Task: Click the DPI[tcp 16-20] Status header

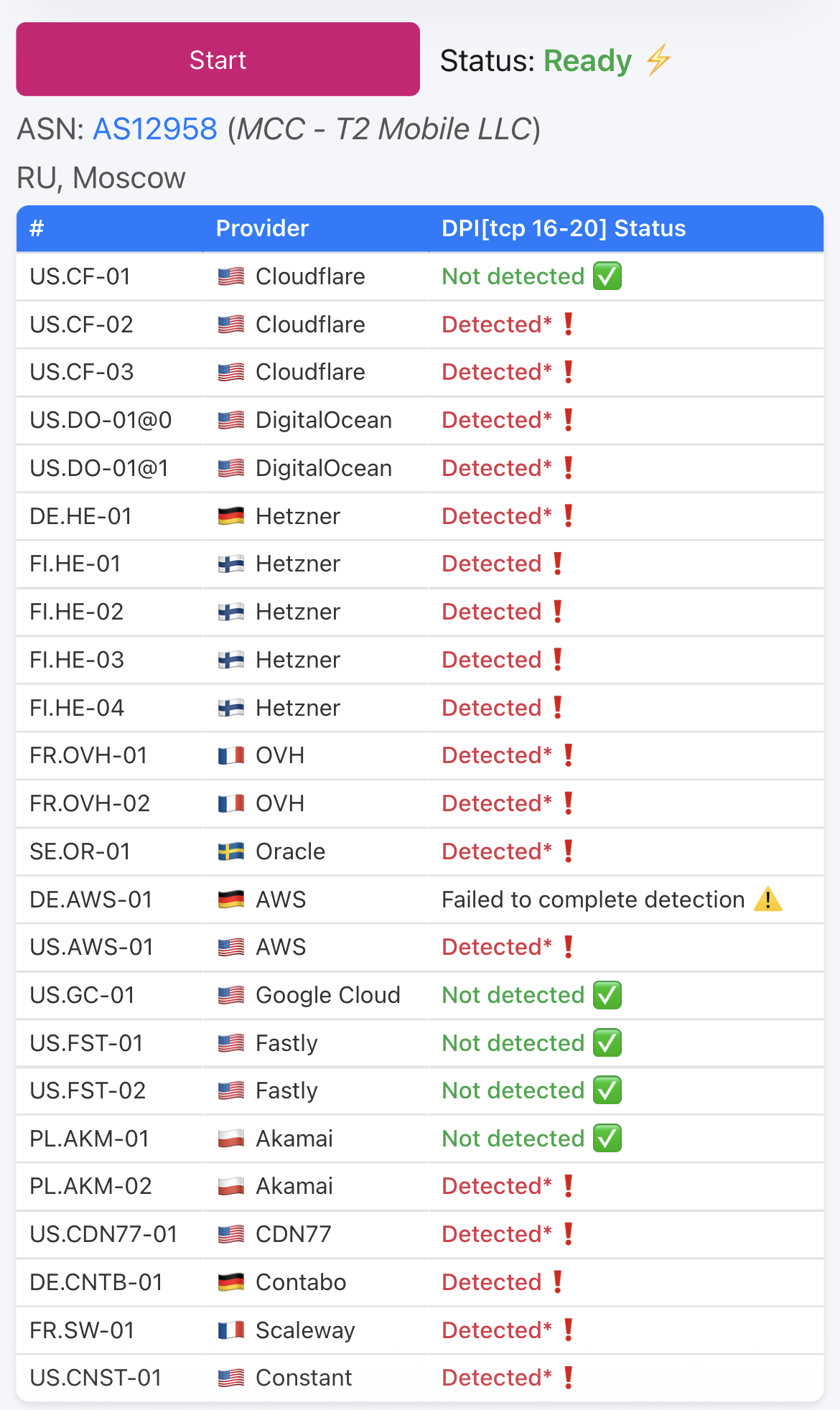Action: click(564, 228)
